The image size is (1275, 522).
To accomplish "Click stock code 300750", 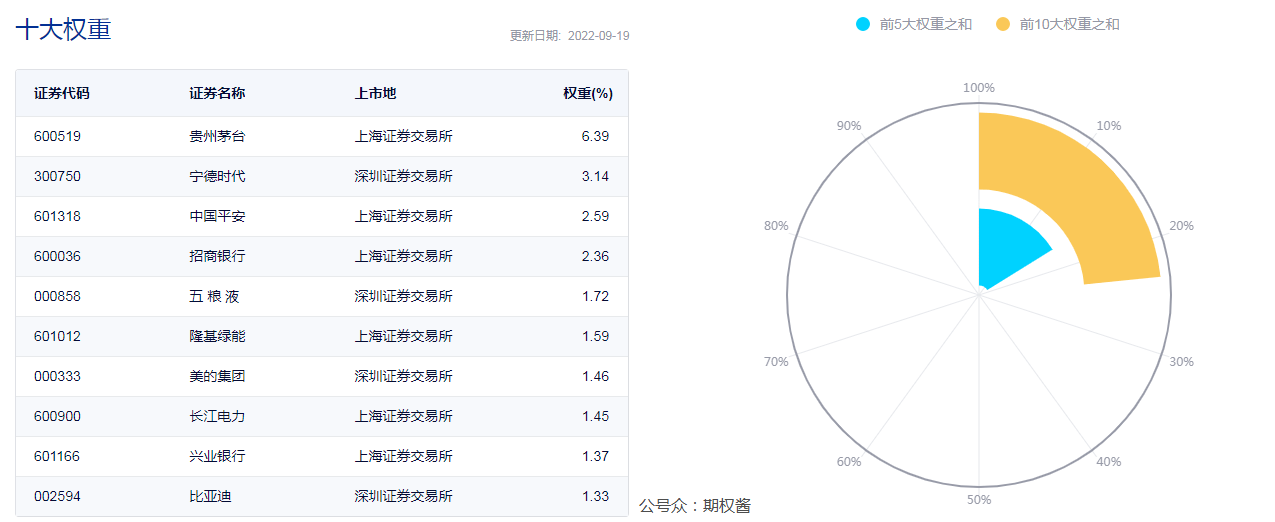I will coord(57,176).
